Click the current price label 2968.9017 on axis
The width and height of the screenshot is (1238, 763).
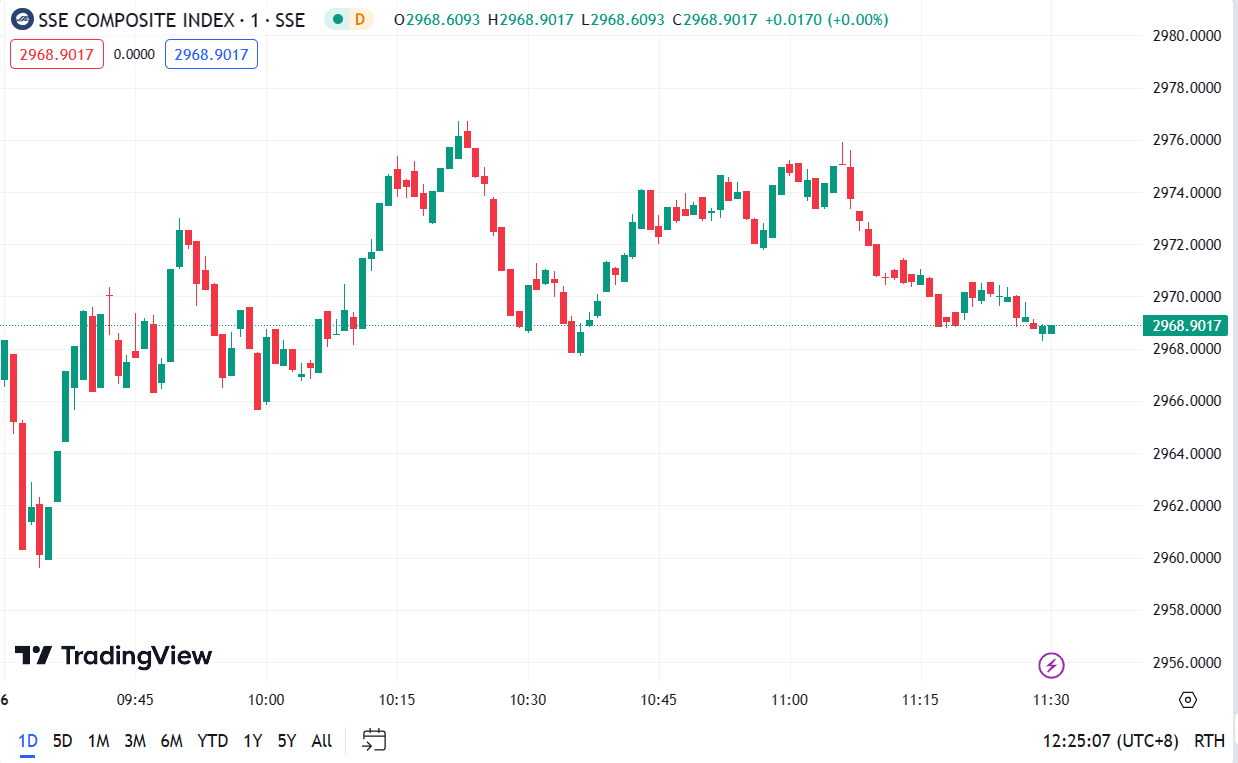[1186, 325]
